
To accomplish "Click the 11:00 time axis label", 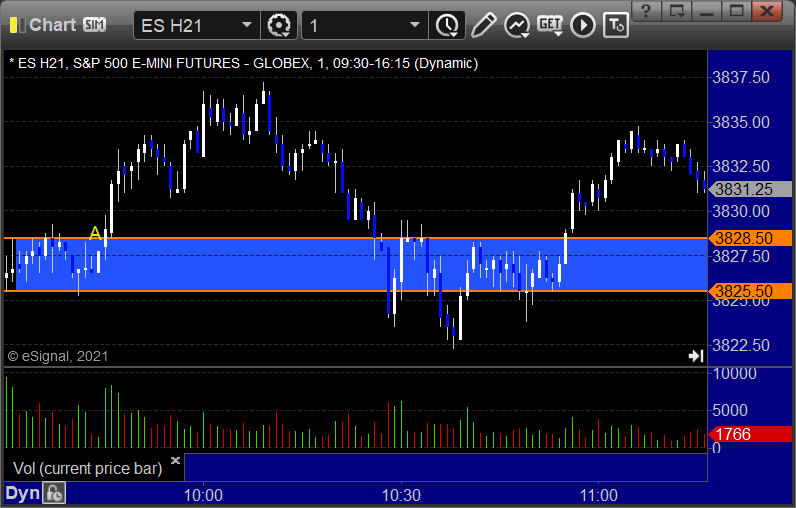I will tap(599, 495).
